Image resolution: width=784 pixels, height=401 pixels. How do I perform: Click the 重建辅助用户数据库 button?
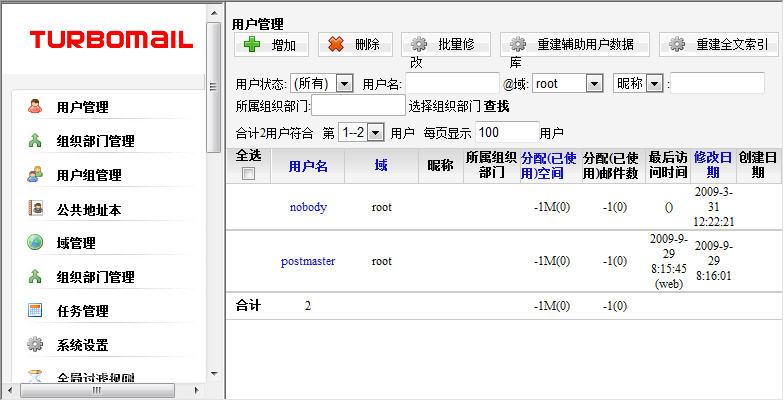click(575, 44)
